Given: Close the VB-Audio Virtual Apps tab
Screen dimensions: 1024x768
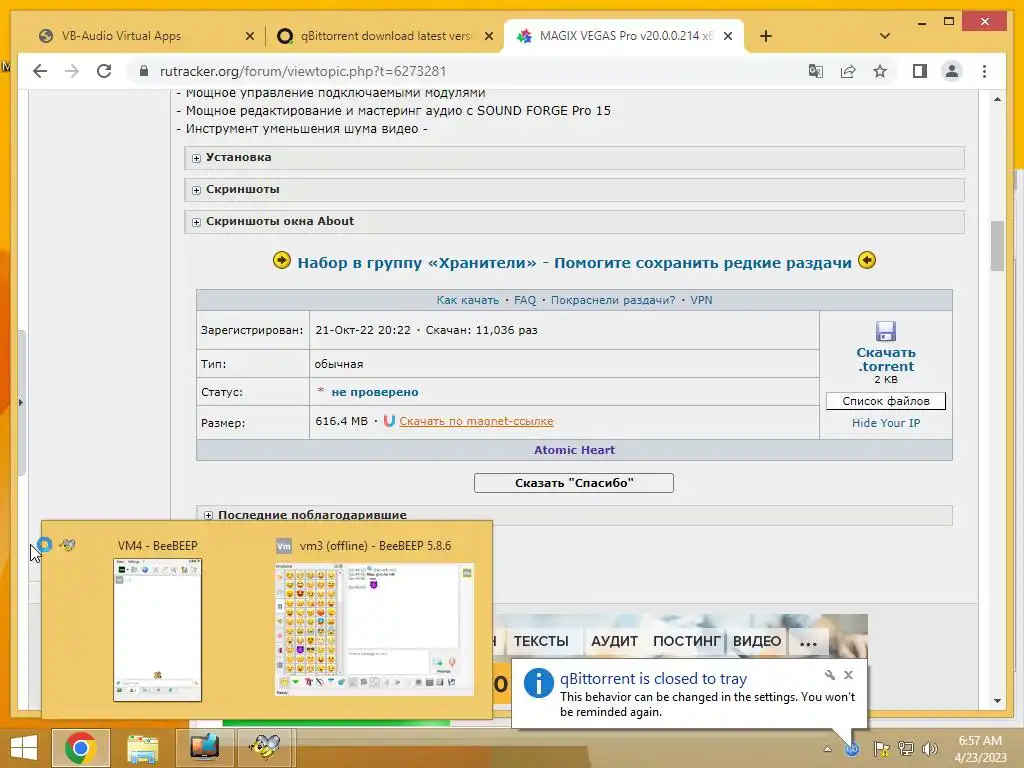Looking at the screenshot, I should [249, 37].
